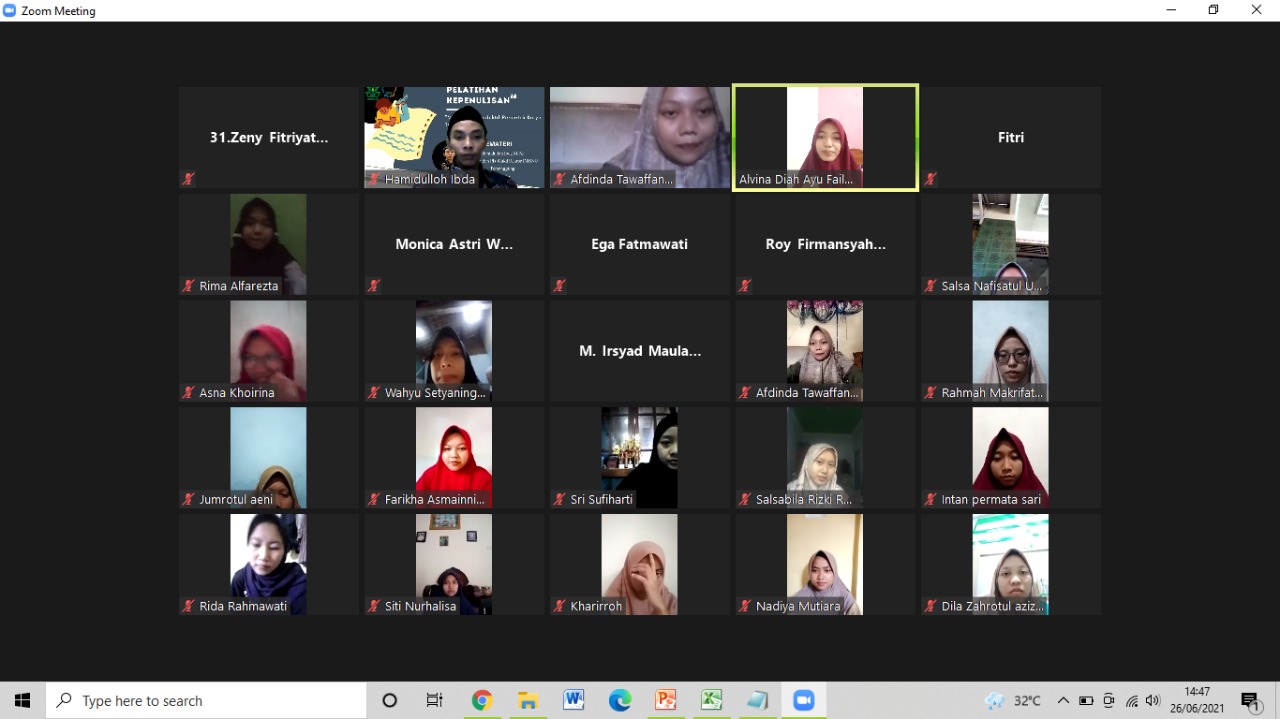Open the volume control in system tray
Screen dimensions: 1280x719
[1153, 701]
